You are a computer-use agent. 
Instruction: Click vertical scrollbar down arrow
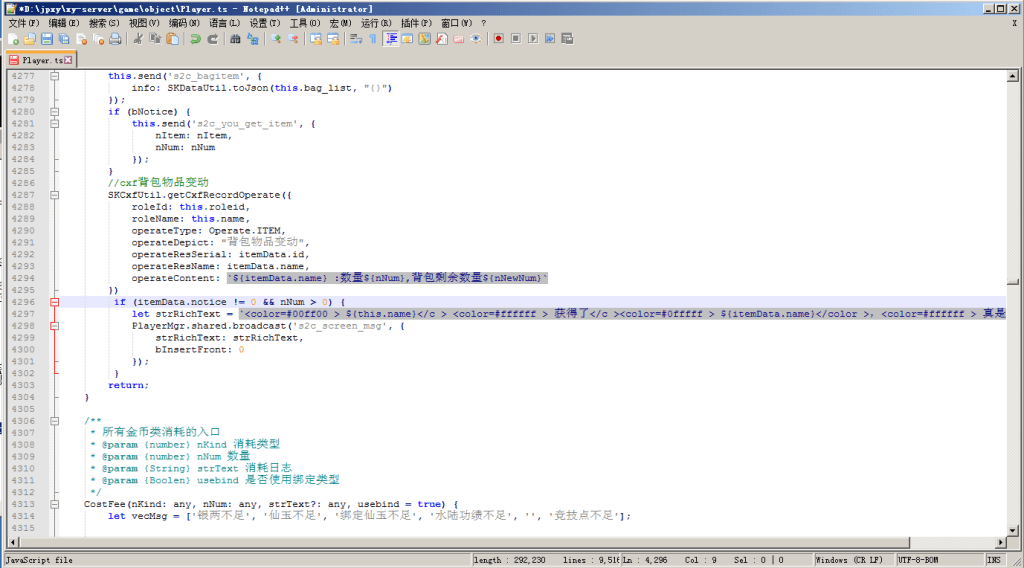coord(1012,531)
